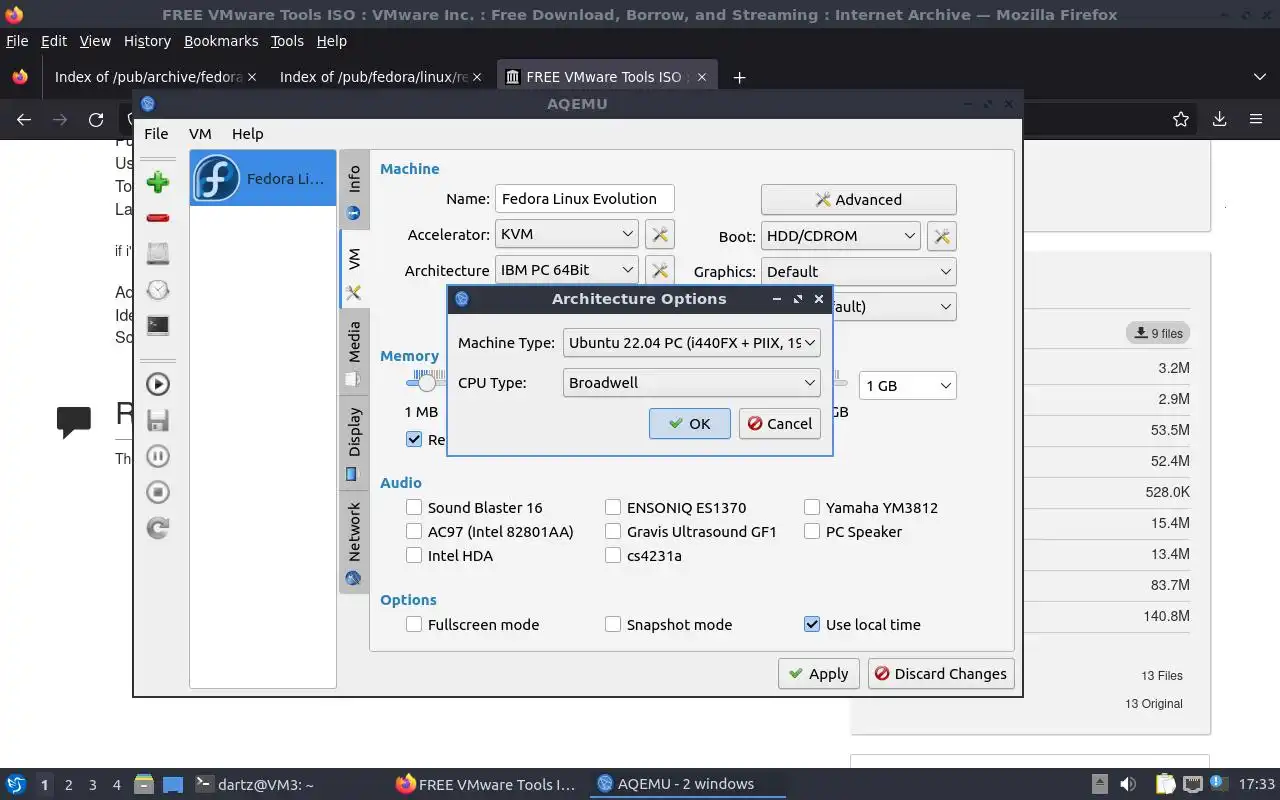The height and width of the screenshot is (800, 1280).
Task: Open AQEMU VM menu
Action: pyautogui.click(x=200, y=133)
